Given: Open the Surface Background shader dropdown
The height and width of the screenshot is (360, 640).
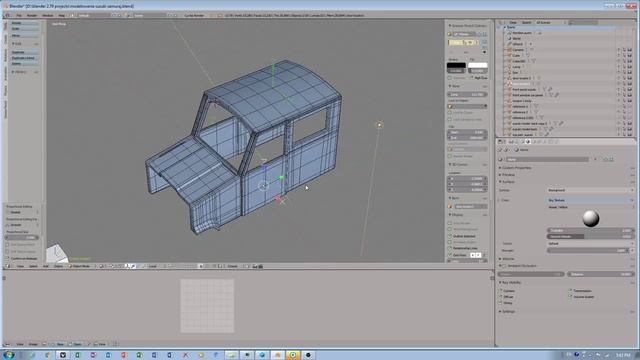Looking at the screenshot, I should click(x=591, y=190).
